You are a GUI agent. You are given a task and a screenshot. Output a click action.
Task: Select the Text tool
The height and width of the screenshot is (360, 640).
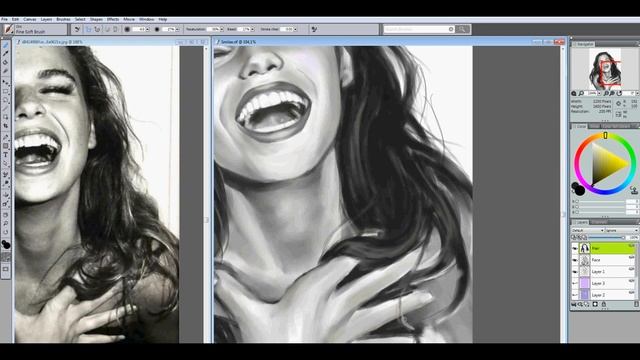[x=6, y=155]
